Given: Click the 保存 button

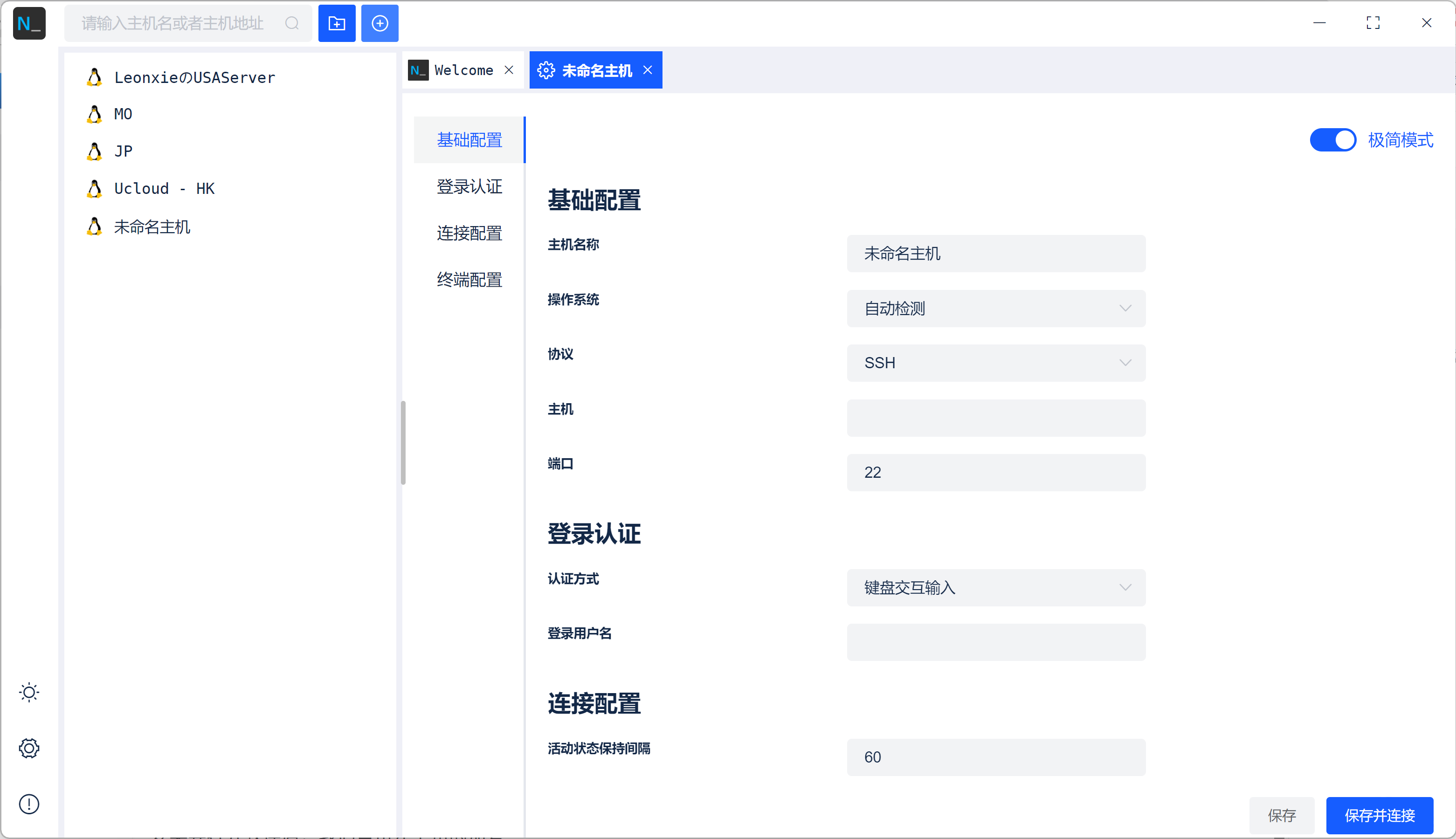Looking at the screenshot, I should coord(1282,815).
